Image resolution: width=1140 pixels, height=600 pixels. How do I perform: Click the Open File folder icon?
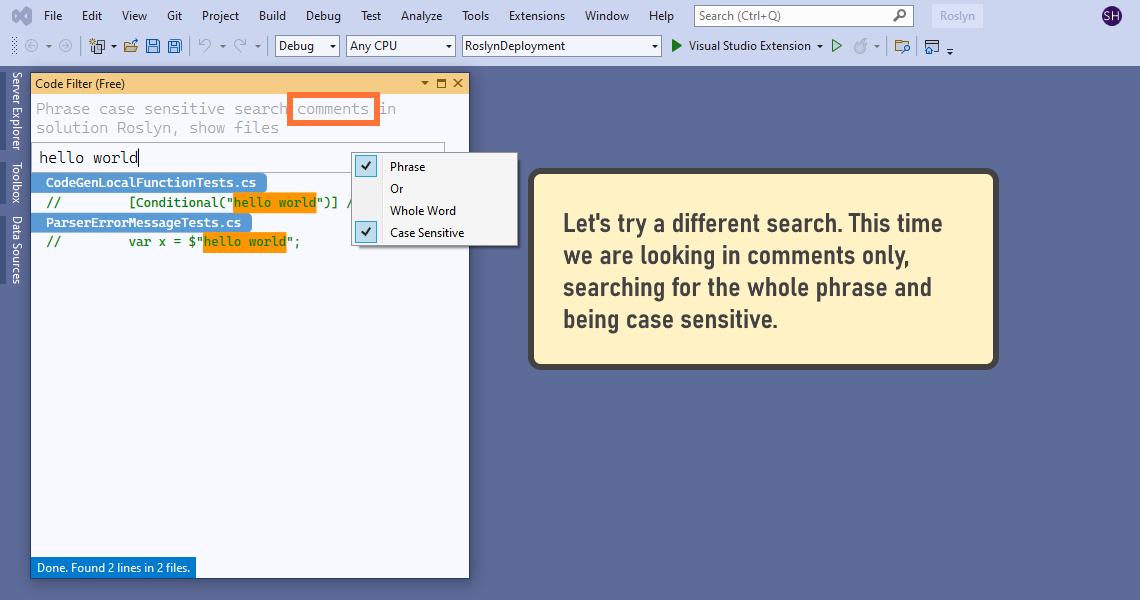pyautogui.click(x=131, y=46)
